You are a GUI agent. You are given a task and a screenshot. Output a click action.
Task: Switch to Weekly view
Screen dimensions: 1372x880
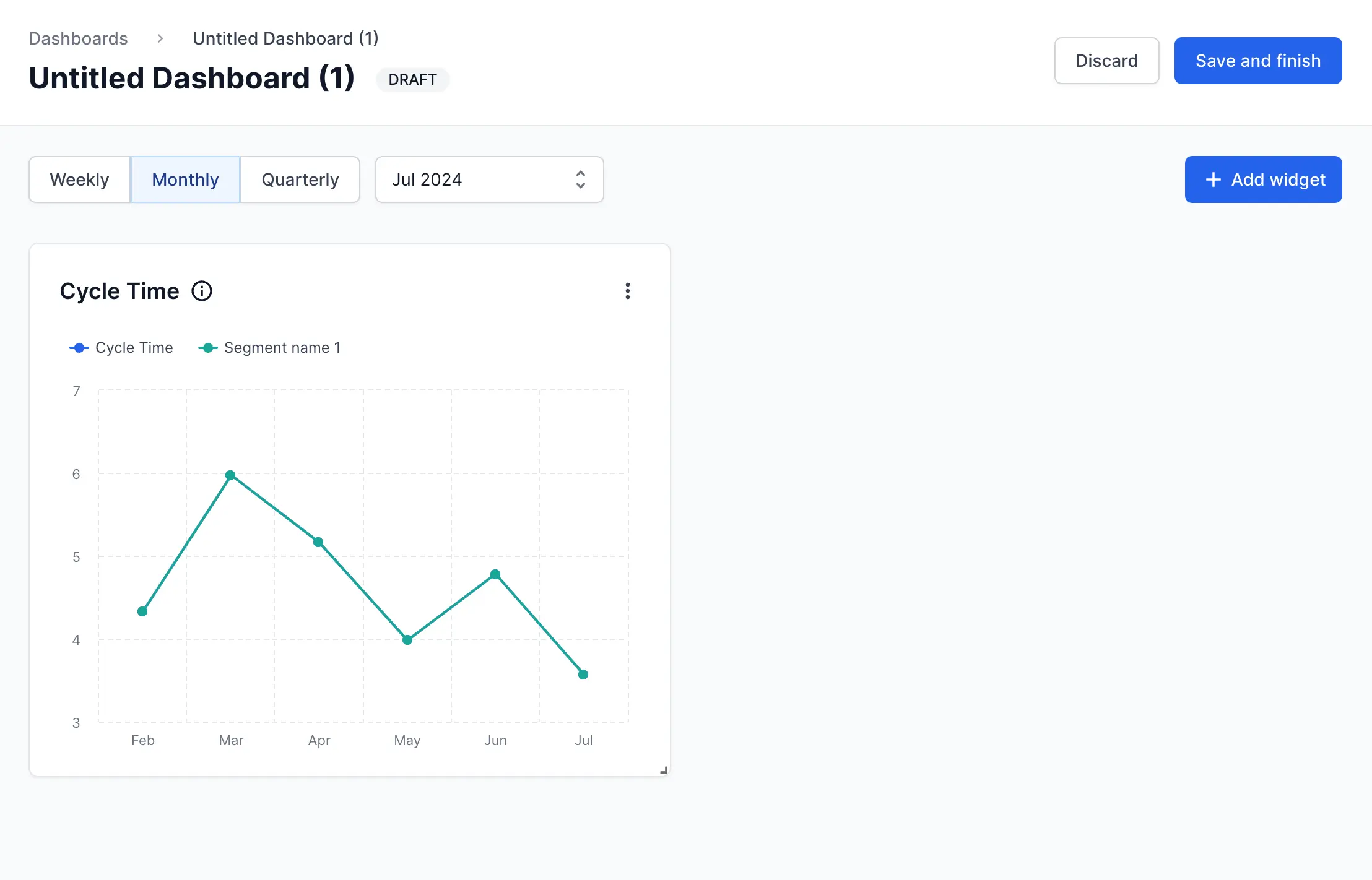[x=79, y=179]
